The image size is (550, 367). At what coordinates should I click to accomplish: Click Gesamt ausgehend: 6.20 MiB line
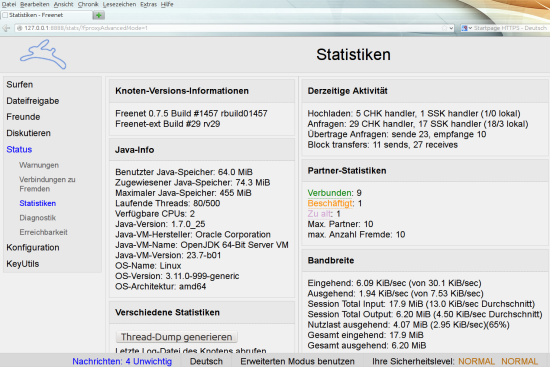[367, 346]
